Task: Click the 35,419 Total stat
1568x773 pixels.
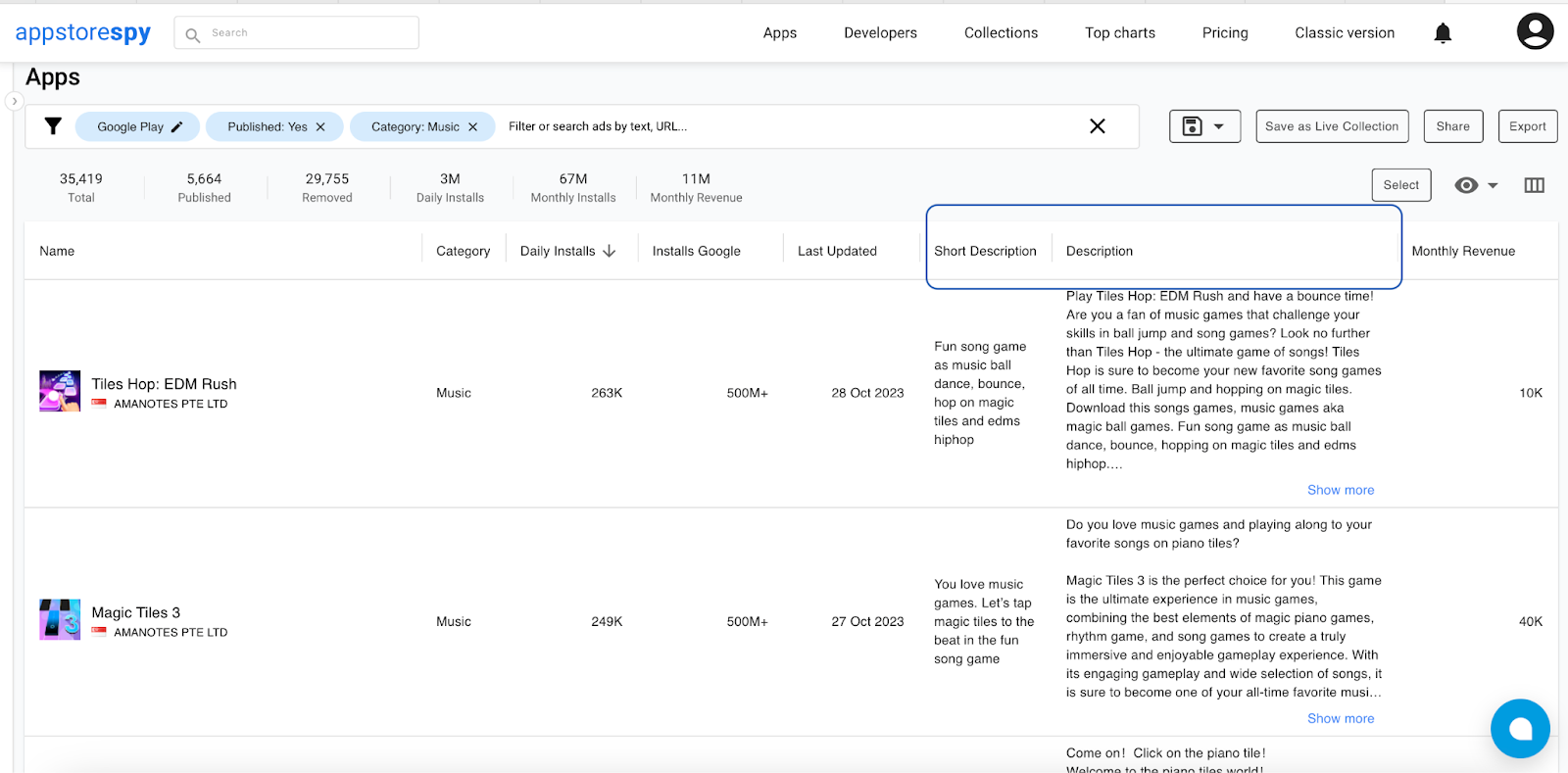Action: tap(81, 187)
